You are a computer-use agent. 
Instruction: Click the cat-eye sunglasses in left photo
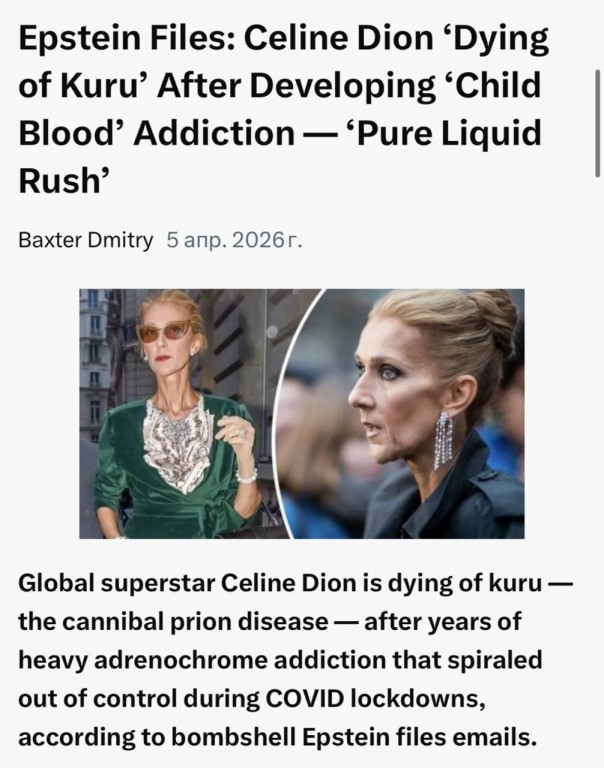[164, 331]
